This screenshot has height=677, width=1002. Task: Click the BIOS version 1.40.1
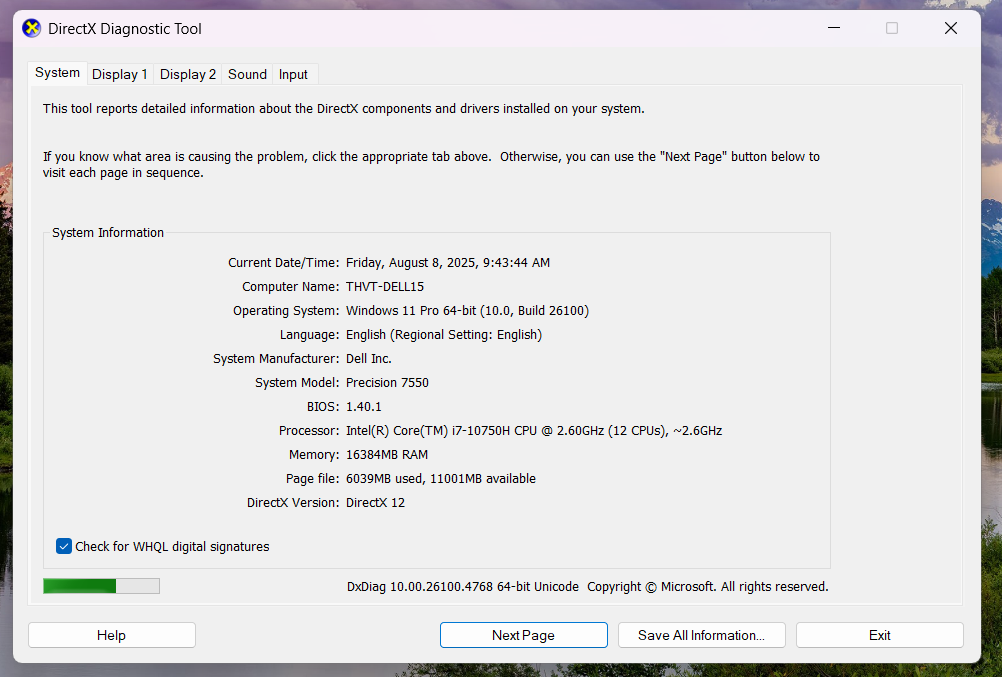point(364,406)
